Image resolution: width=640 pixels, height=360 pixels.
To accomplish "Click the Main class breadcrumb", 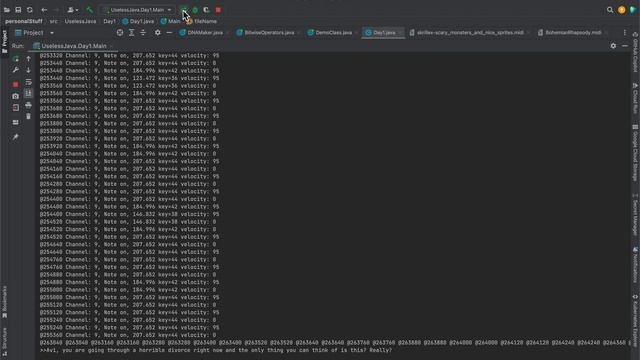I will (171, 21).
